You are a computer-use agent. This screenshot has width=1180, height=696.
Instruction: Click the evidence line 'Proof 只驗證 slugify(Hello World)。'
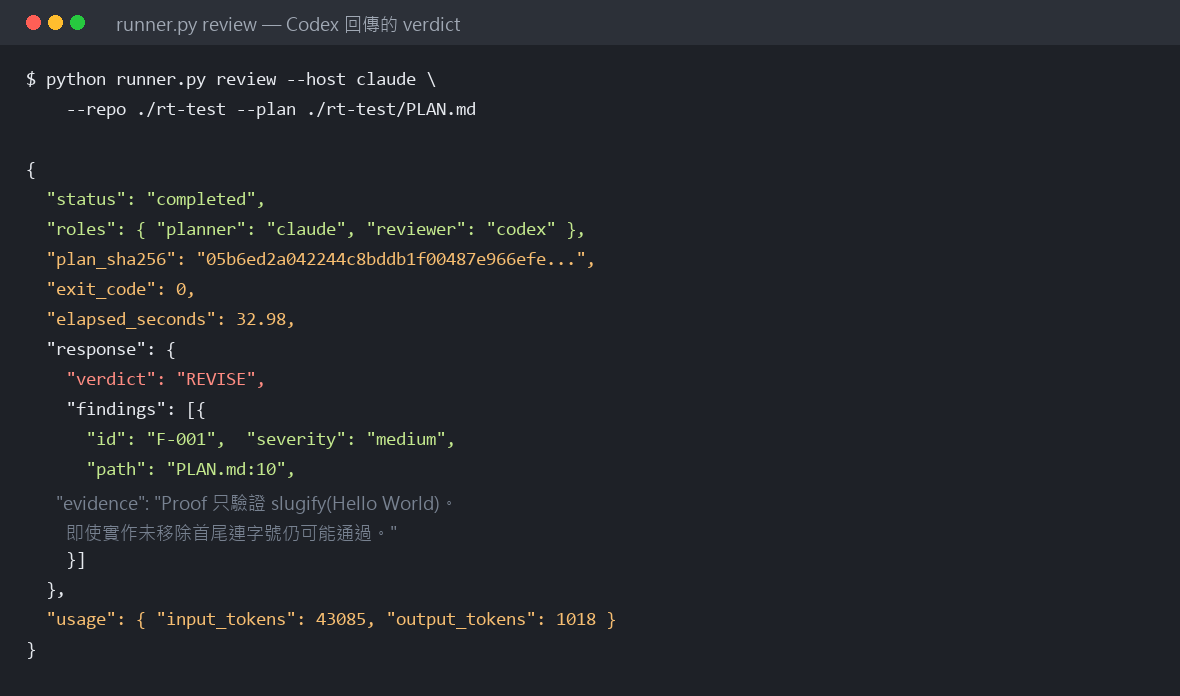point(255,503)
